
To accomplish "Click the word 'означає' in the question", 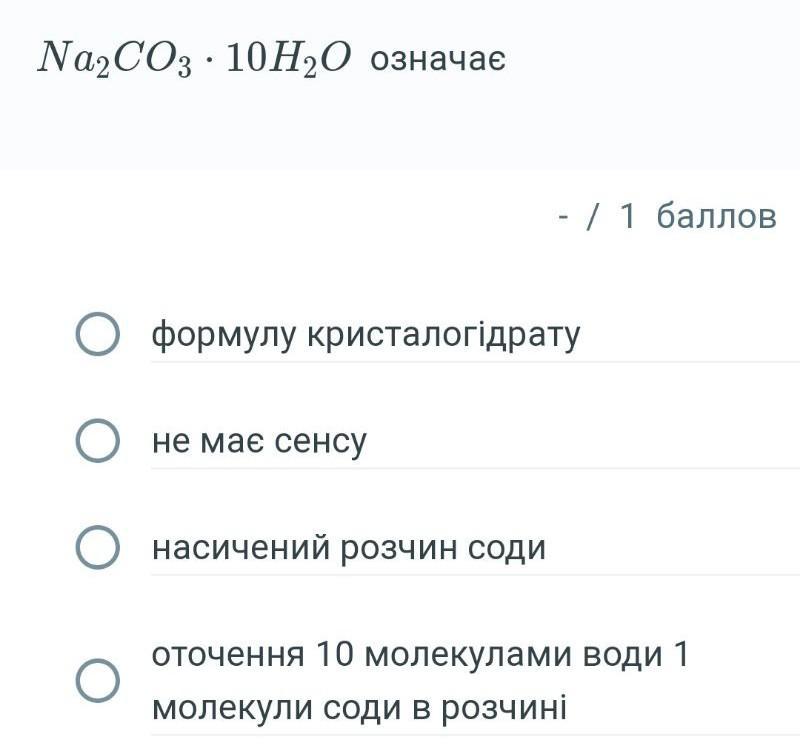I will click(438, 60).
